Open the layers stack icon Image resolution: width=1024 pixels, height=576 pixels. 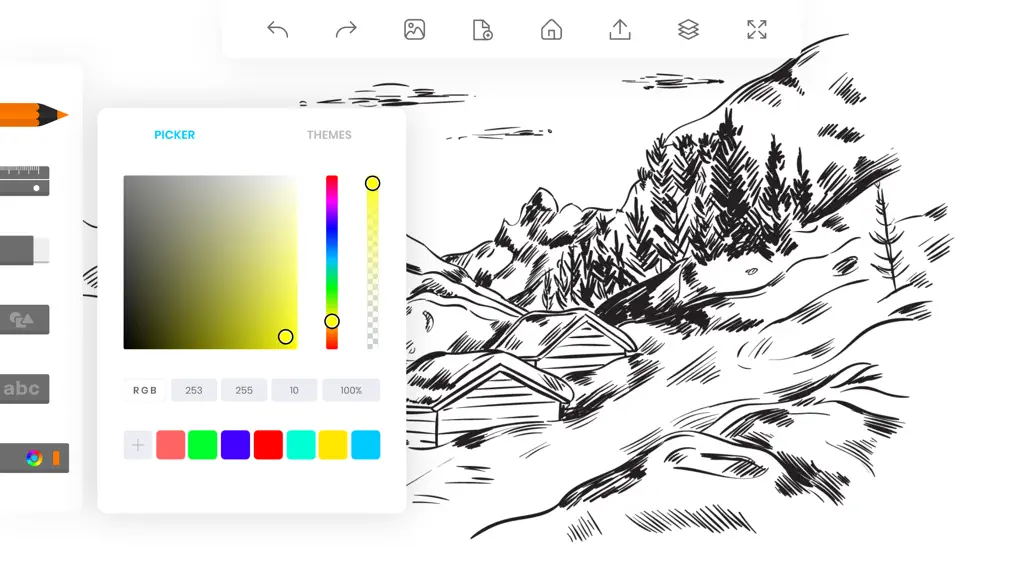tap(688, 29)
